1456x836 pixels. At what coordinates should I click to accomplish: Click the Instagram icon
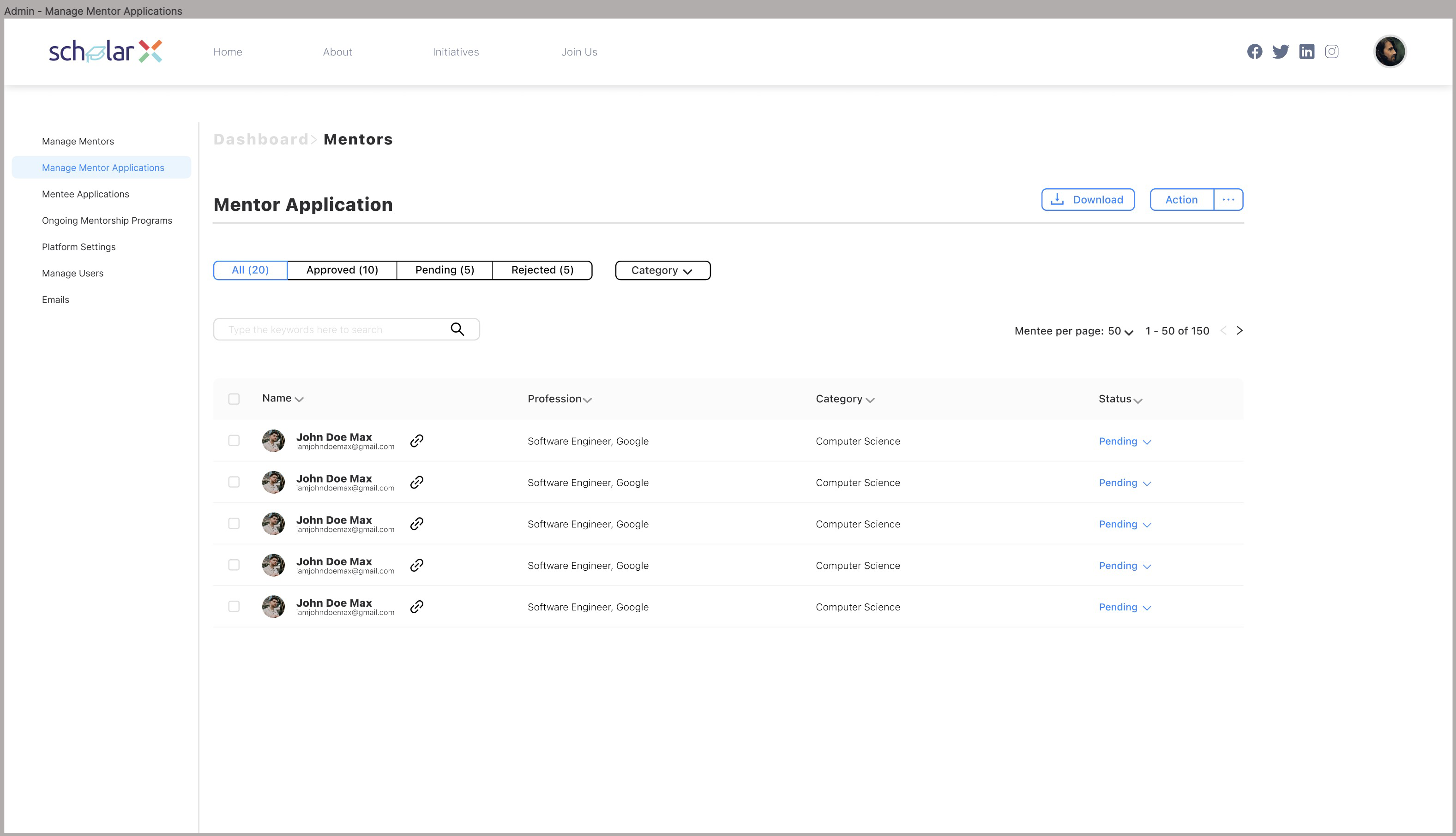point(1332,51)
